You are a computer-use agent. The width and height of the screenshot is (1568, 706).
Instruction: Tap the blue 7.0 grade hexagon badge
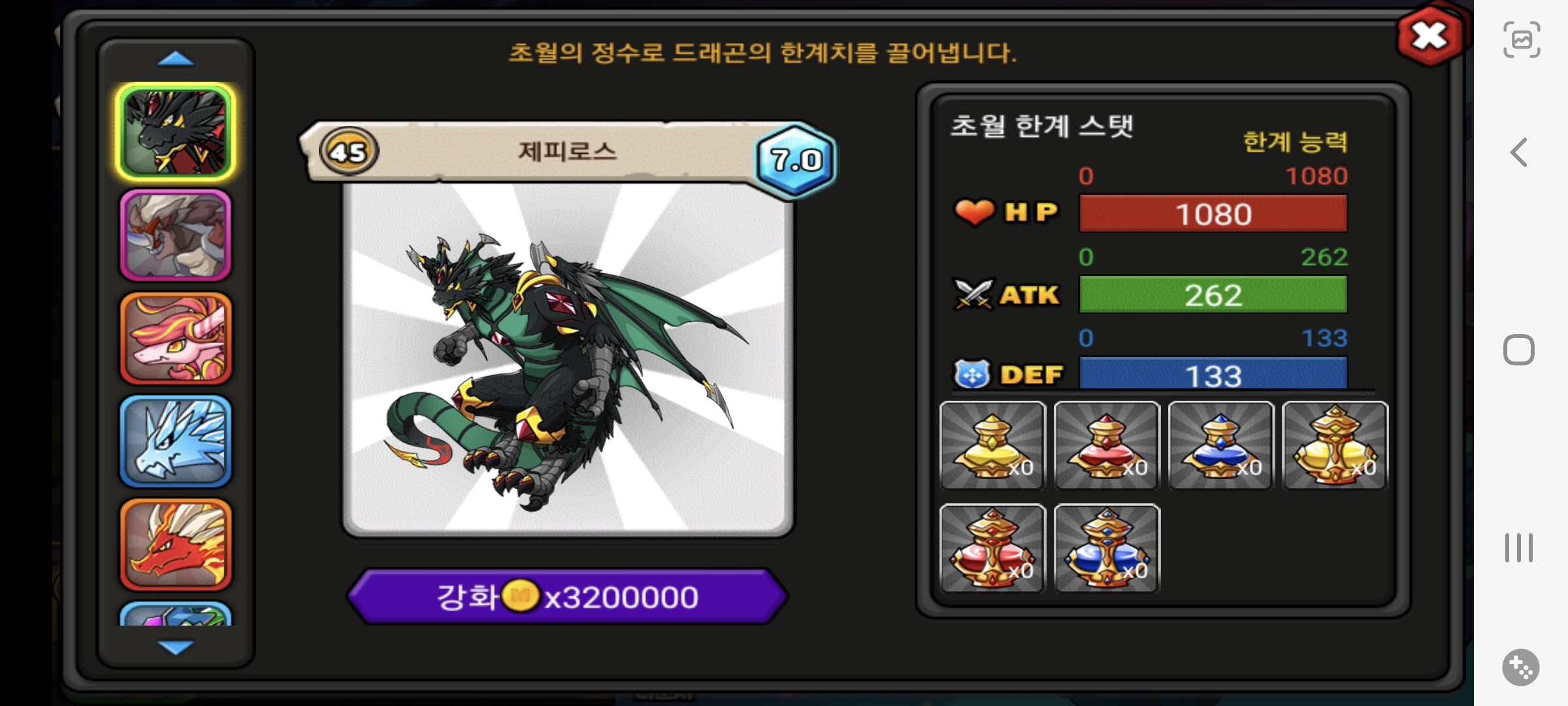[795, 160]
